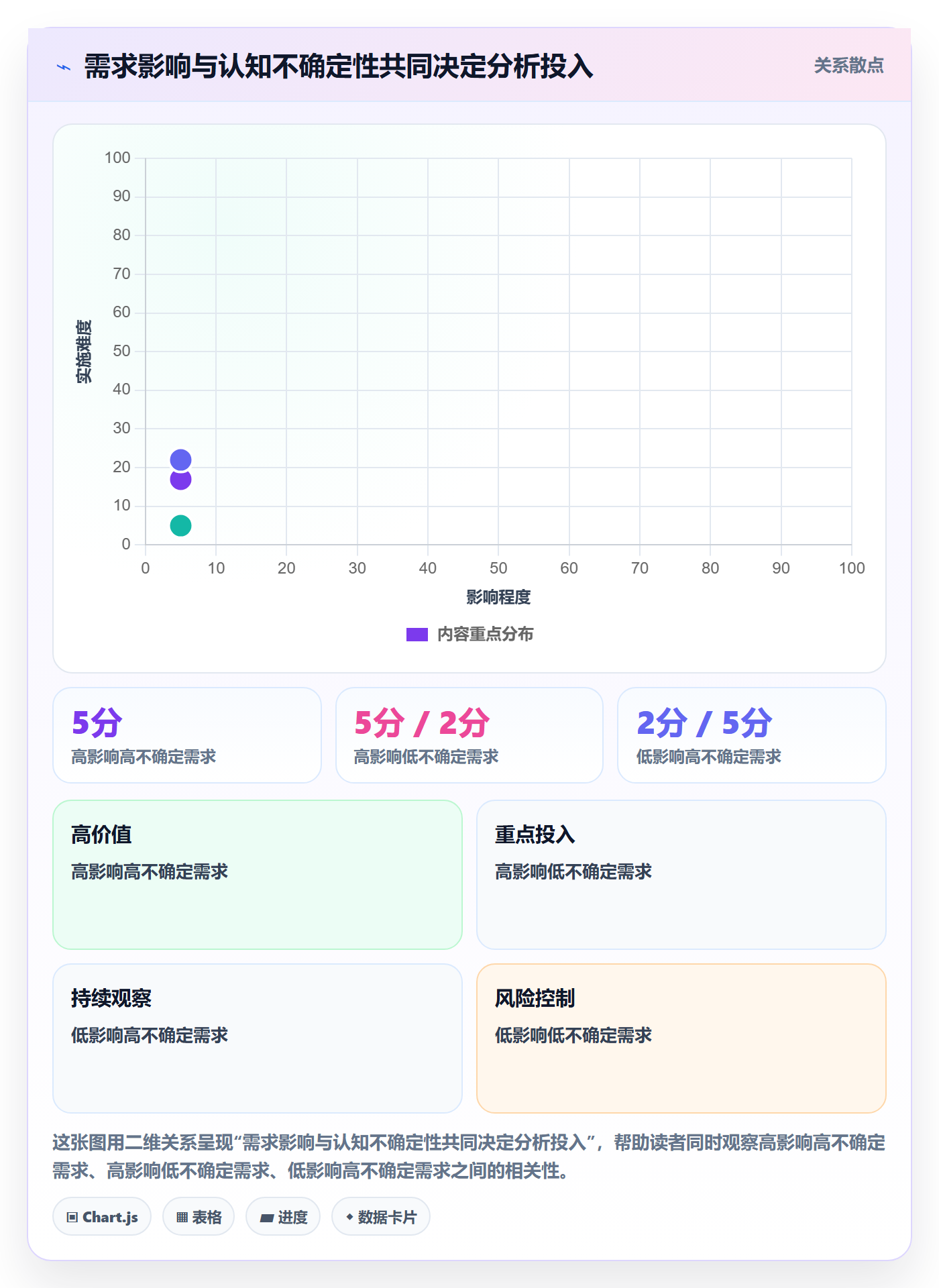Screen dimensions: 939x1288
Task: Click the 低影响高不确定需求 text in 持续观察 card
Action: (150, 1035)
